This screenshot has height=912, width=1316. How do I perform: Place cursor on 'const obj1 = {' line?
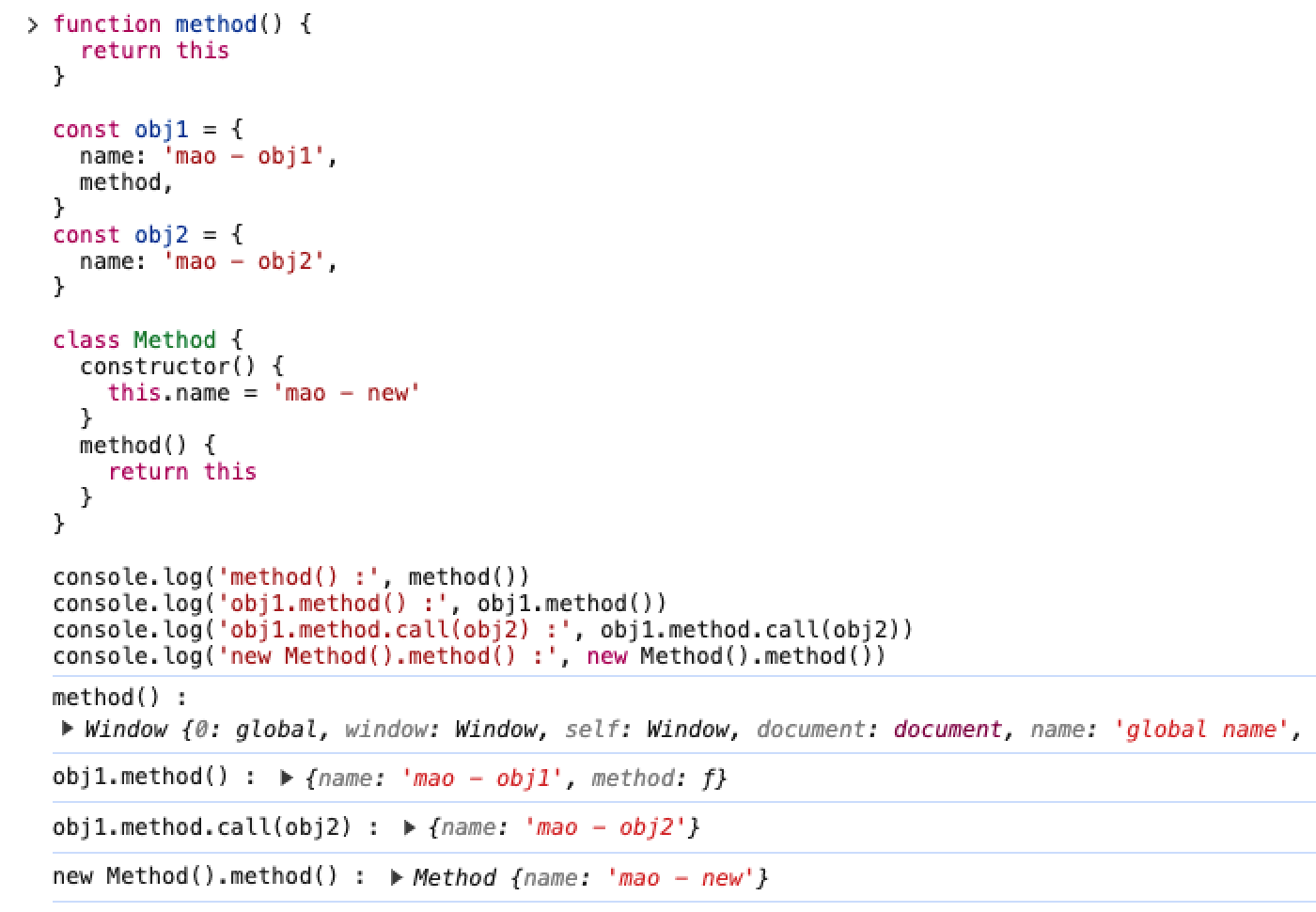[148, 130]
